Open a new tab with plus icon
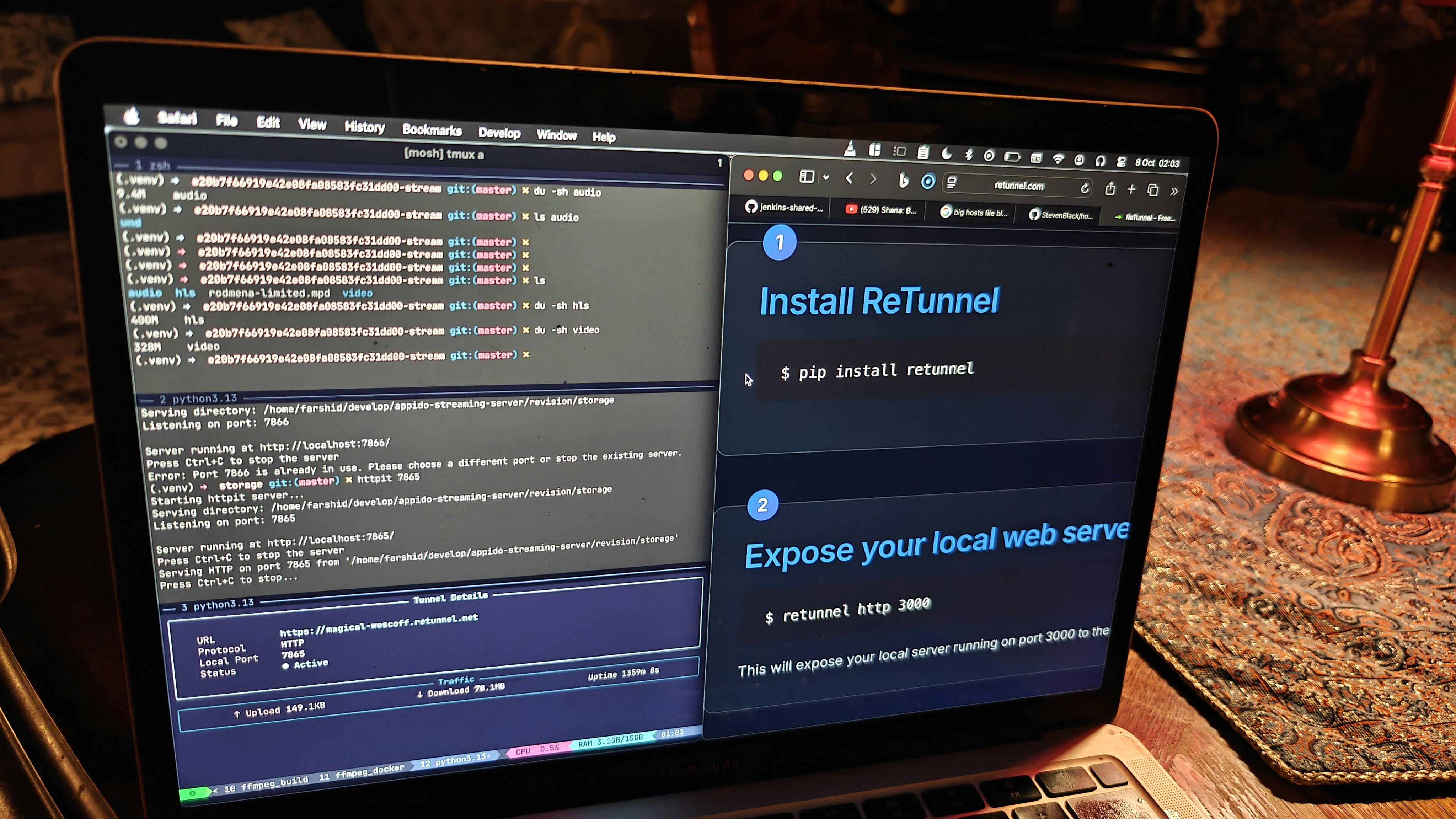The image size is (1456, 819). pyautogui.click(x=1131, y=189)
